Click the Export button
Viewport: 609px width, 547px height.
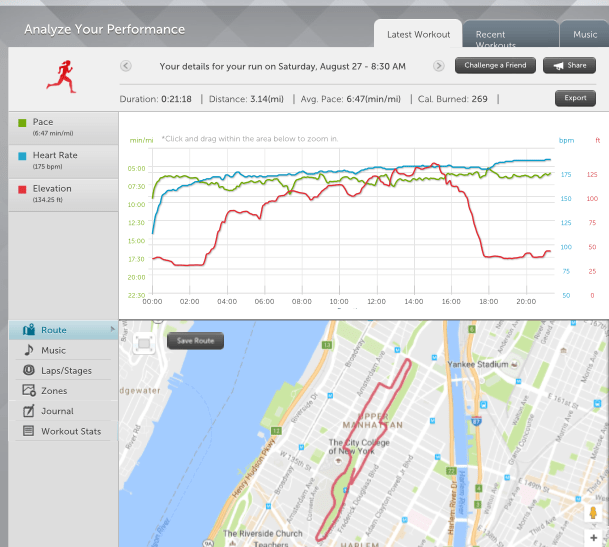tap(575, 99)
